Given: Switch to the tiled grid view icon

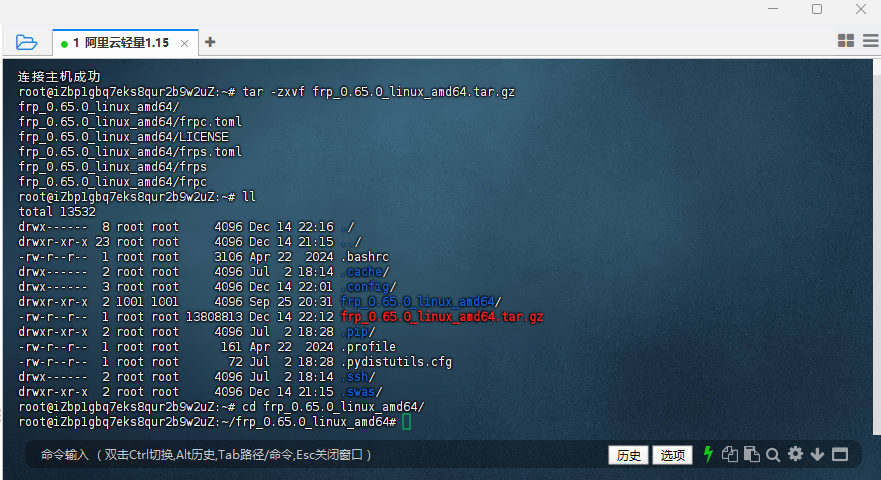Looking at the screenshot, I should coord(845,41).
